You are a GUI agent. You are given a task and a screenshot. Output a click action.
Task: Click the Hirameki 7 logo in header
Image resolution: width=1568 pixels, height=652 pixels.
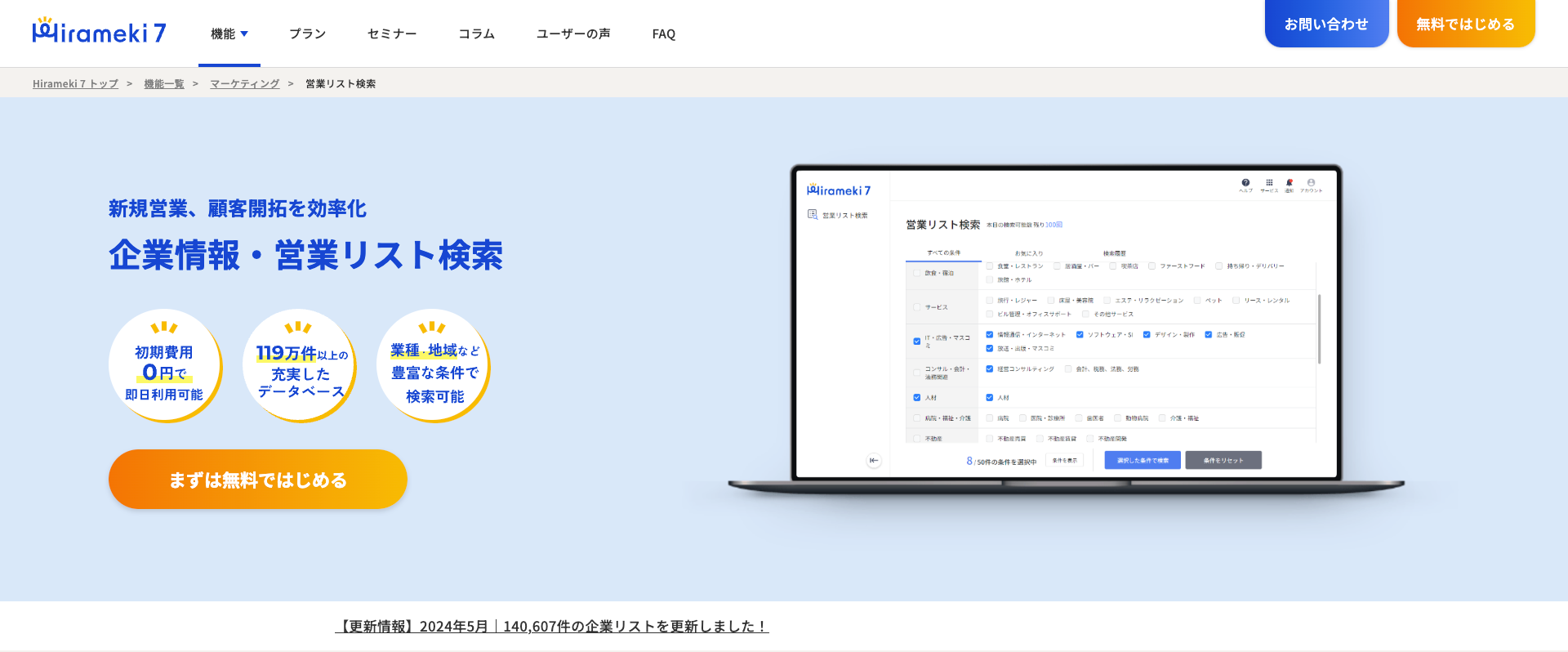pos(99,32)
